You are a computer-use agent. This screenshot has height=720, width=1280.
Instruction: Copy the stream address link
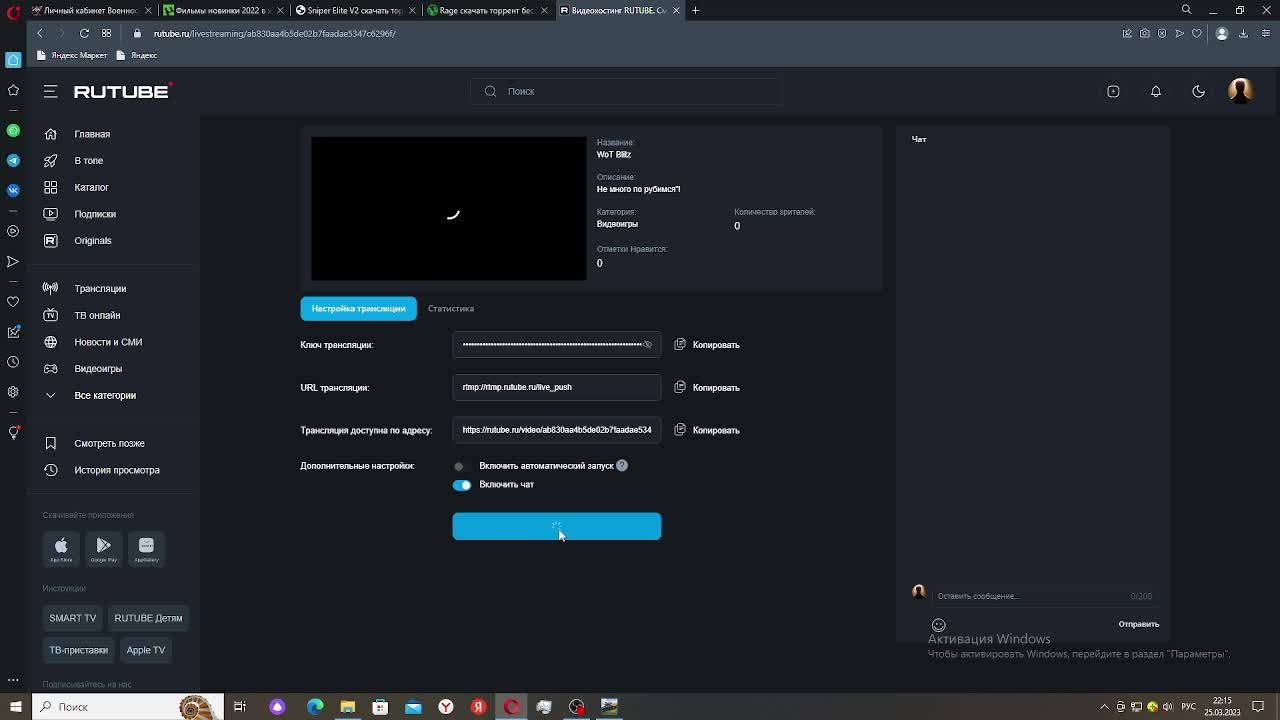tap(707, 430)
